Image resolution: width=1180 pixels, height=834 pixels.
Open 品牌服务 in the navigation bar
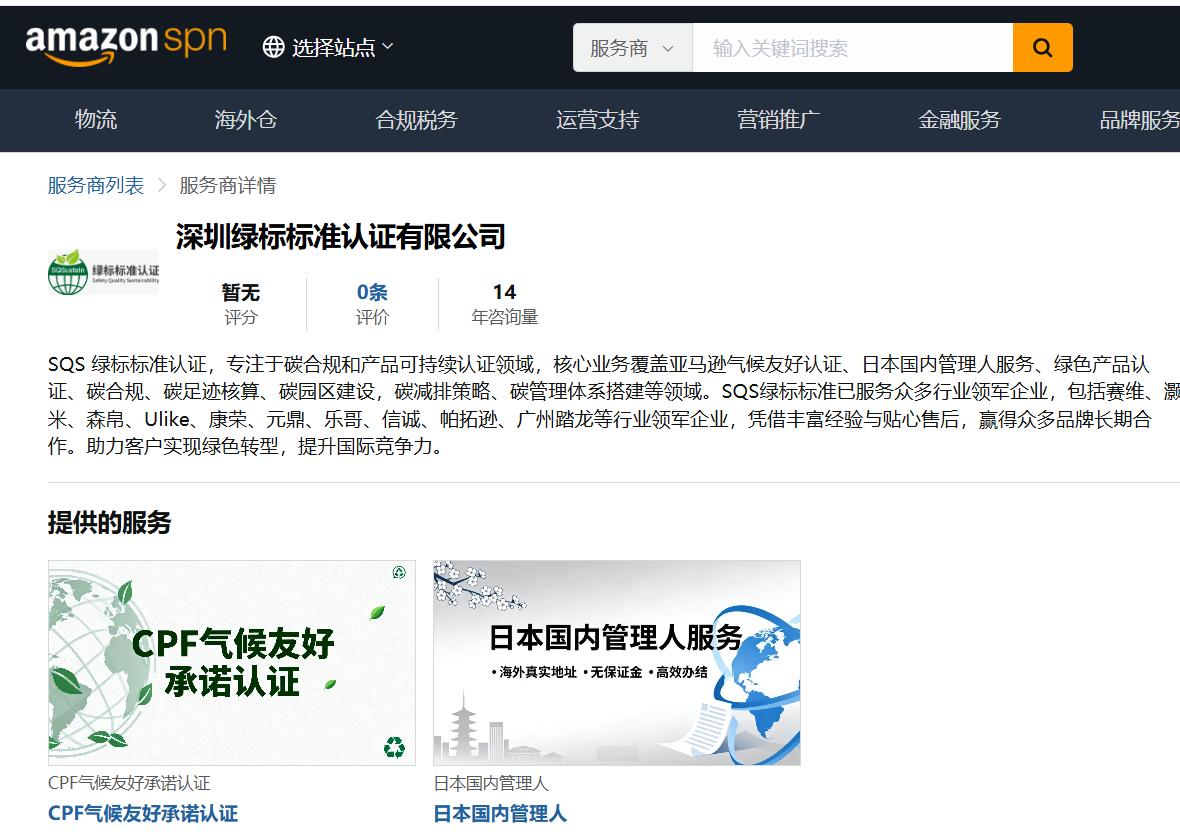tap(1139, 120)
